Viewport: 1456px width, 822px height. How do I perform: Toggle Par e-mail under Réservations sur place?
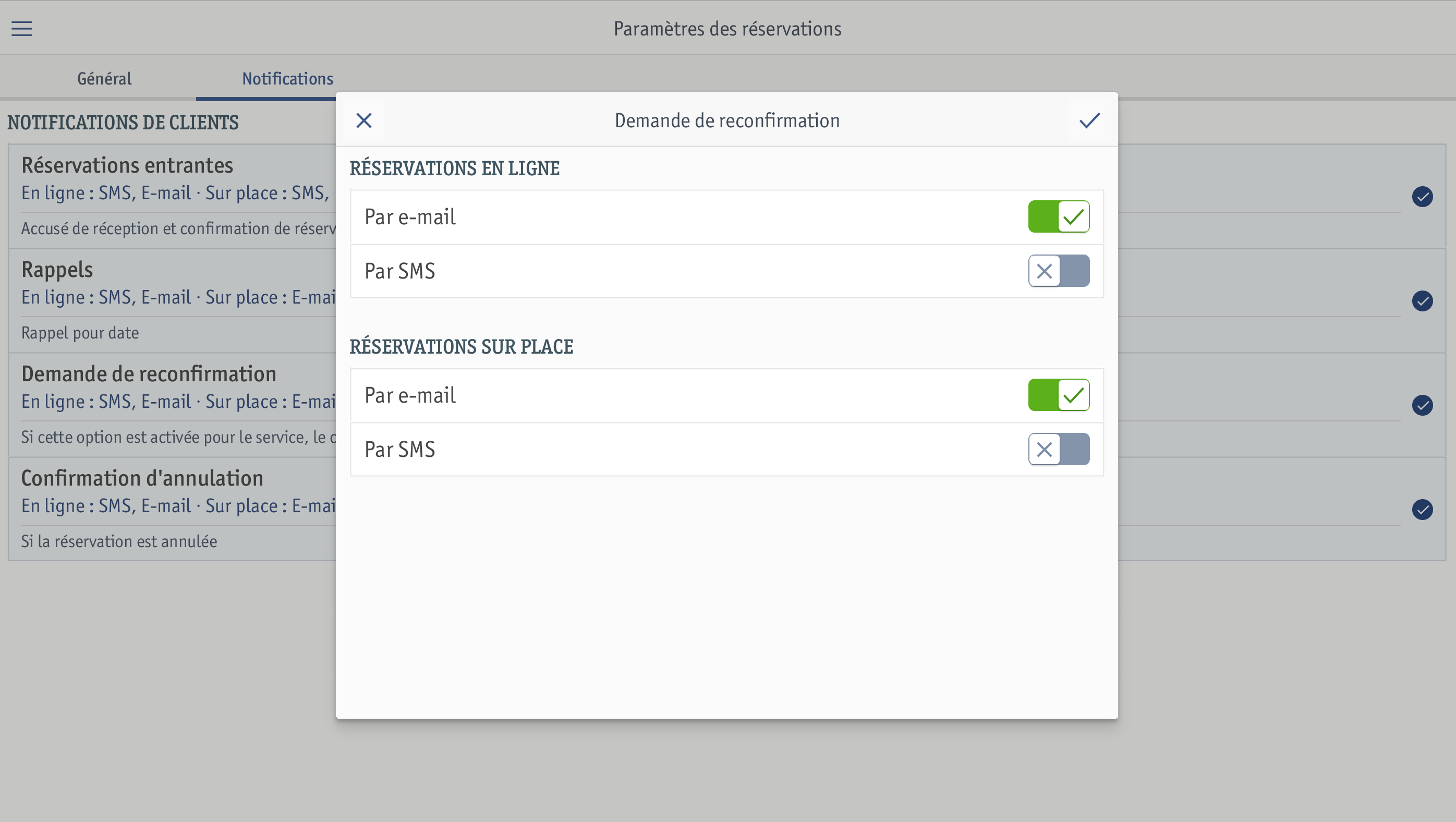pos(1058,395)
